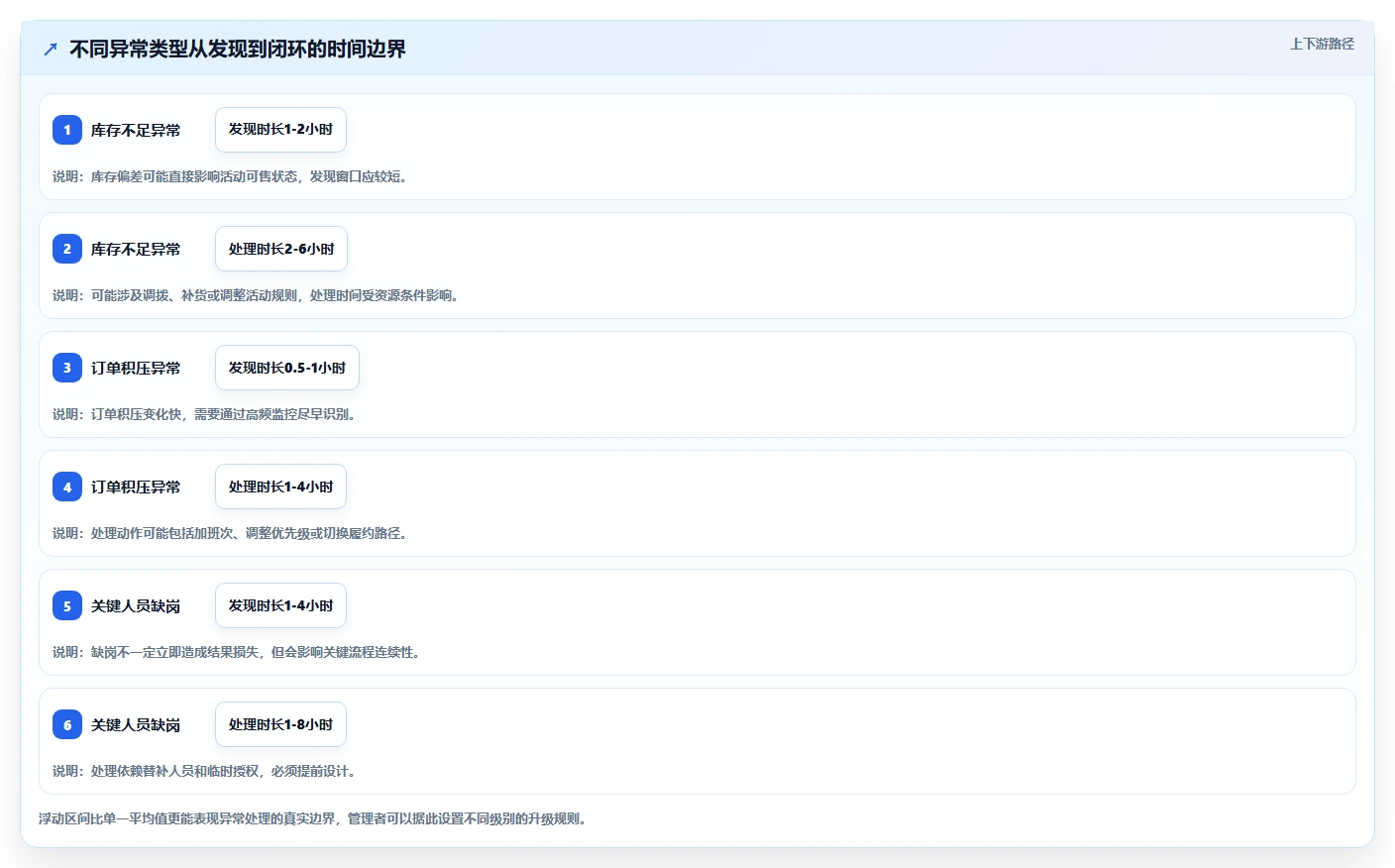
Task: Select 关键人员缺岗 label in row 5
Action: [136, 605]
